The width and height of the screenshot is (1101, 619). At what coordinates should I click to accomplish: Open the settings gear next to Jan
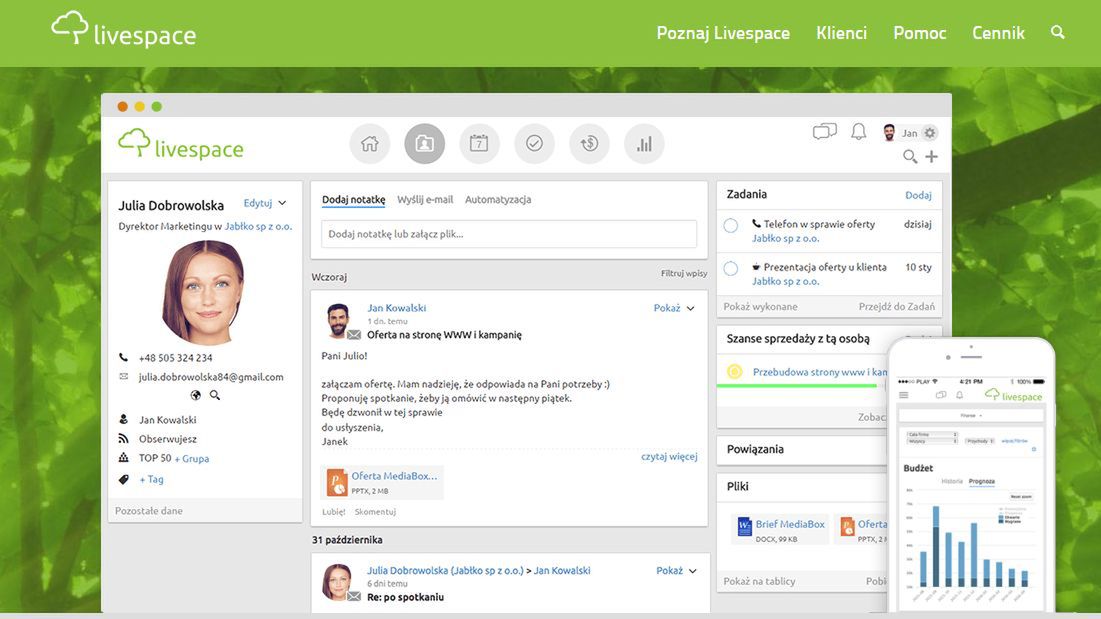pyautogui.click(x=928, y=132)
